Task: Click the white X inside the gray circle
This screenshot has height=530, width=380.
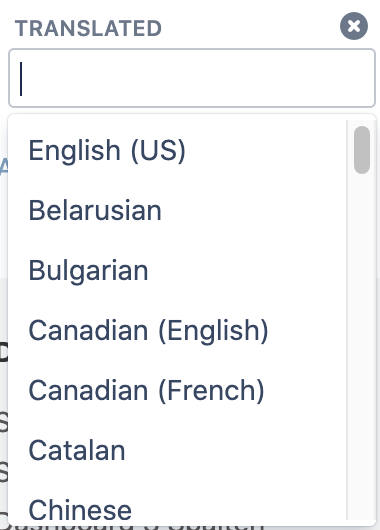Action: 354,26
